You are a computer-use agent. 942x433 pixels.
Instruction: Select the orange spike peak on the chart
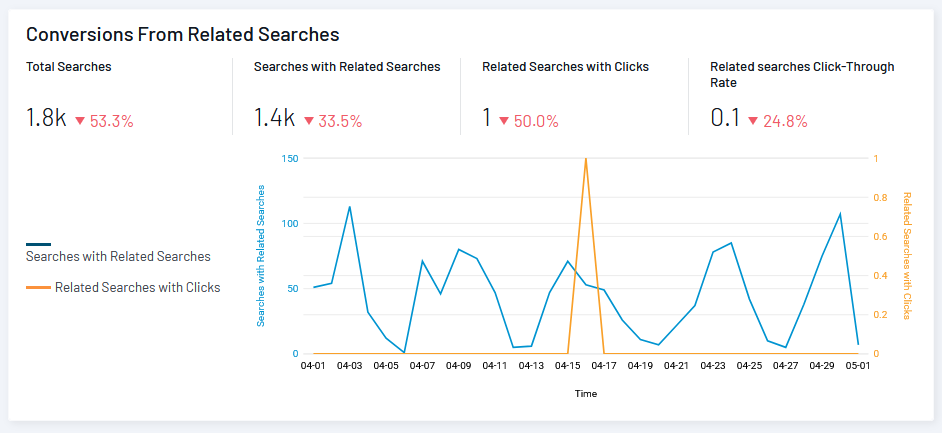(585, 159)
